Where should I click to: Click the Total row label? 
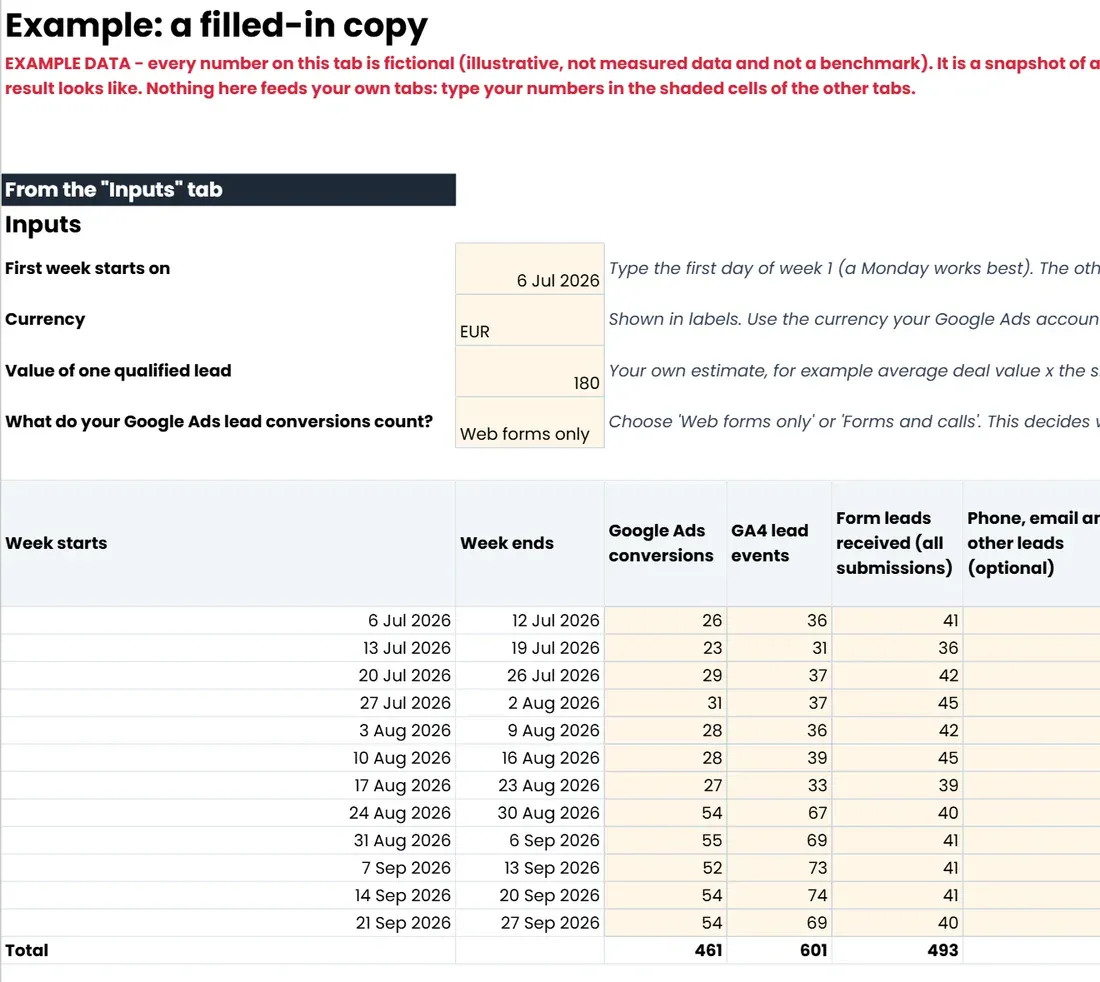(27, 950)
